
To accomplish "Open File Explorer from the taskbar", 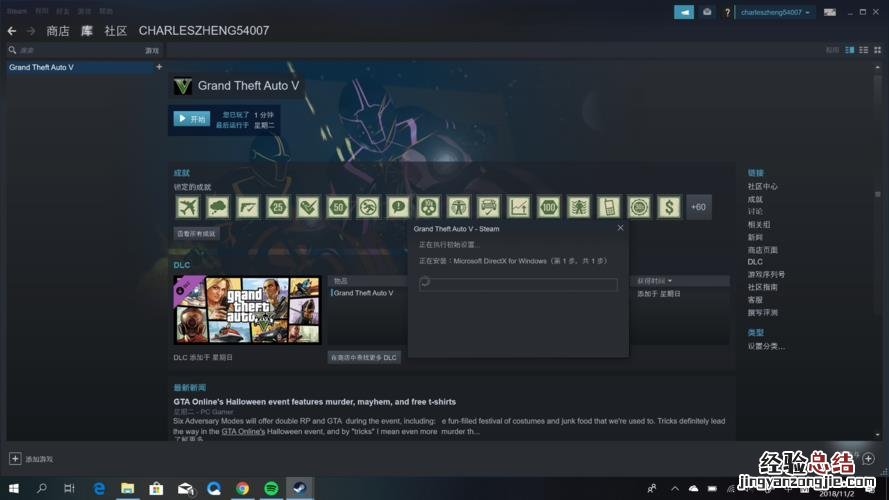I will tap(128, 488).
